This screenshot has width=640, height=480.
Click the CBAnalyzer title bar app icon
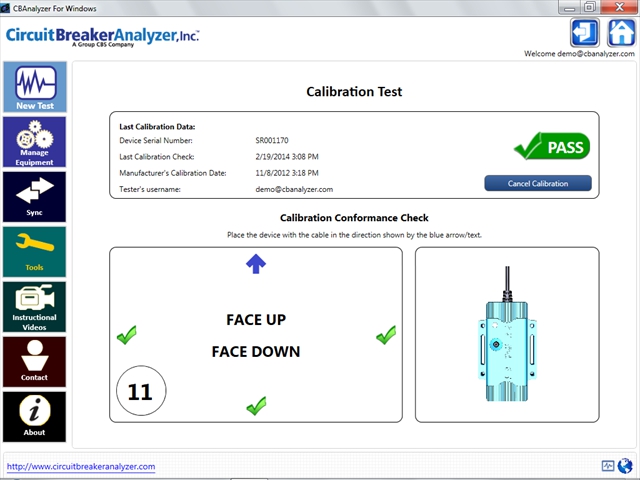tap(5, 8)
